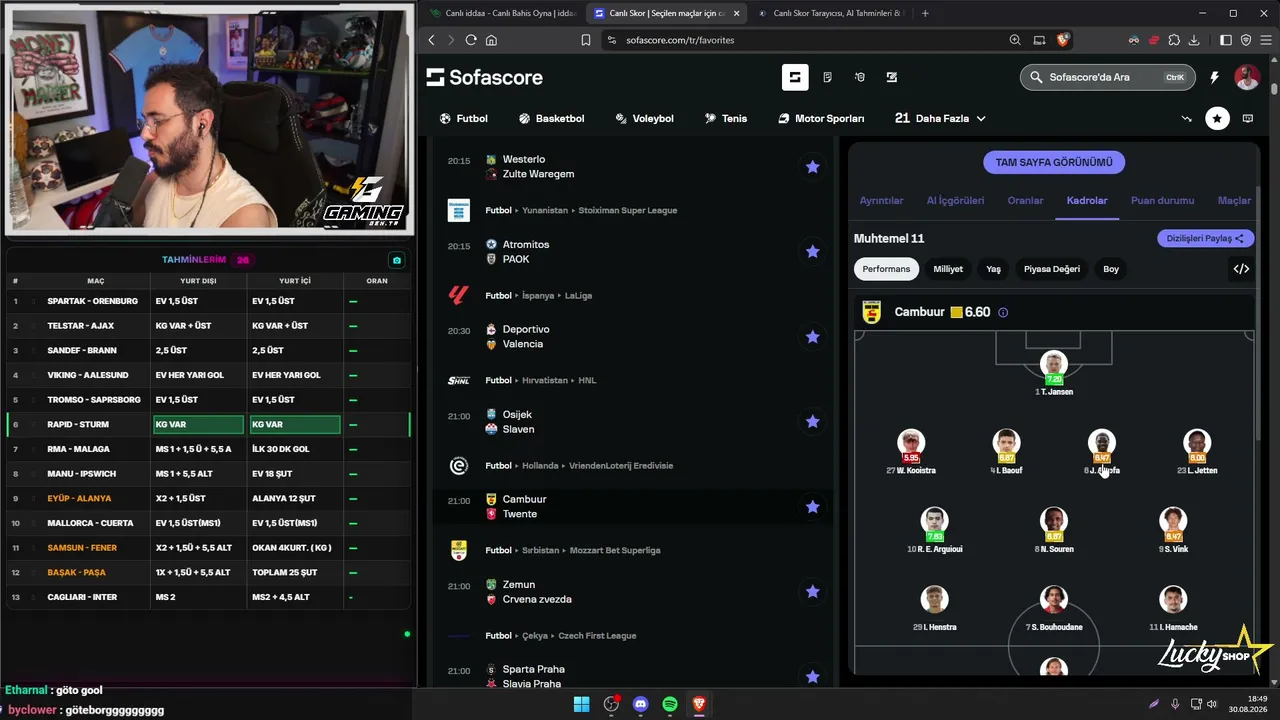Image resolution: width=1280 pixels, height=720 pixels.
Task: Open the browser extensions puzzle icon
Action: [1173, 40]
